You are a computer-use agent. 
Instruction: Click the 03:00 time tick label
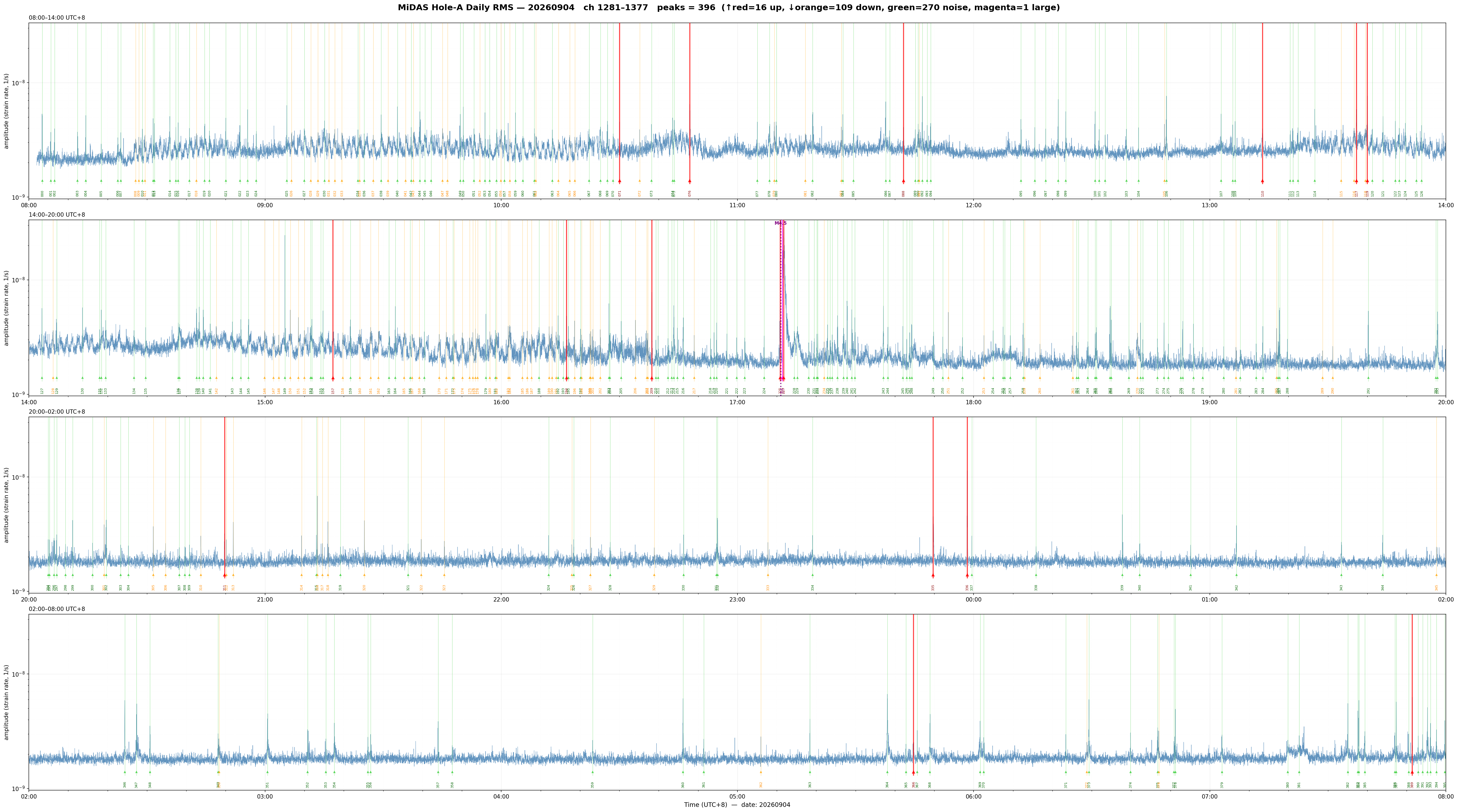tap(265, 797)
